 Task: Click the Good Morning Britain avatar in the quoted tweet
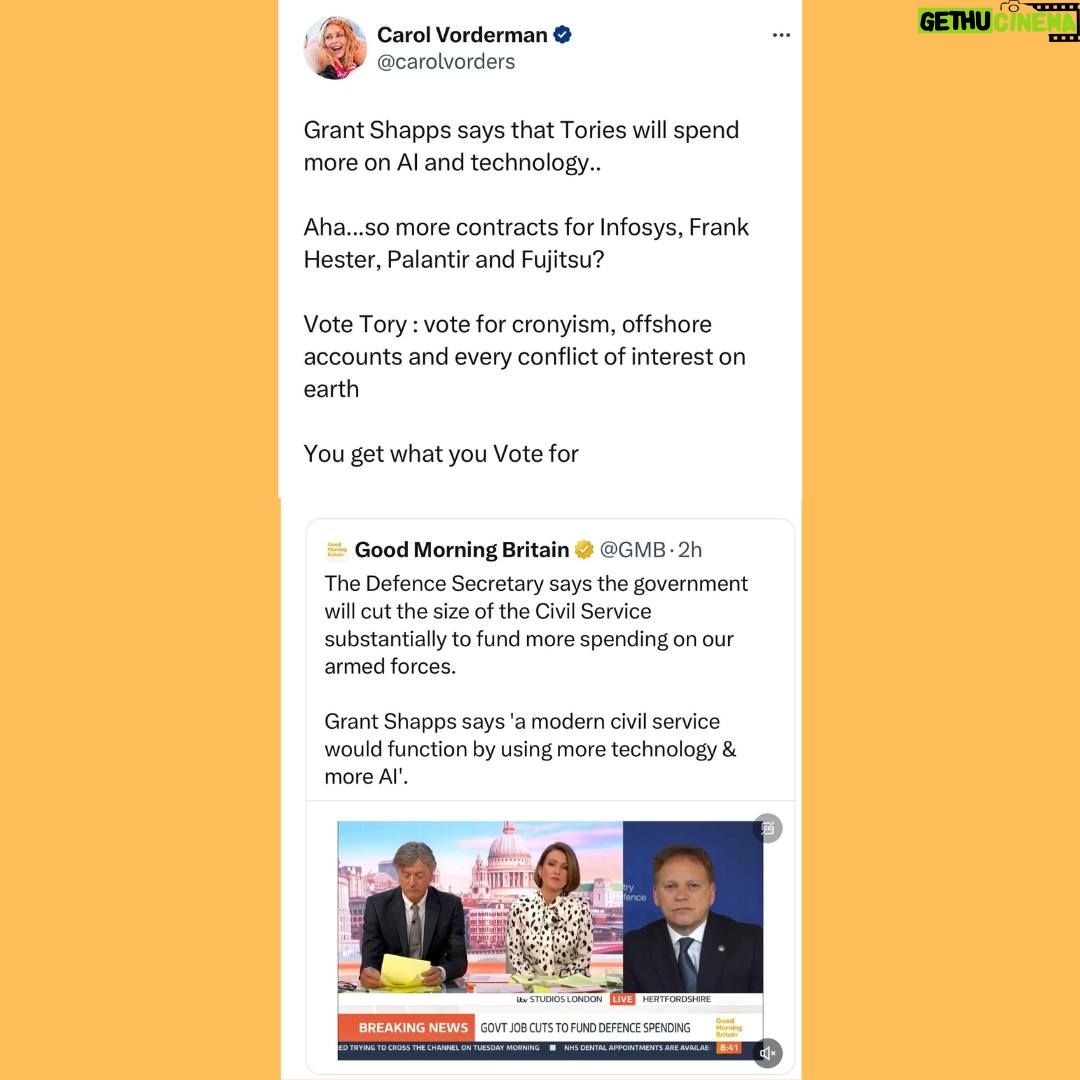coord(337,550)
